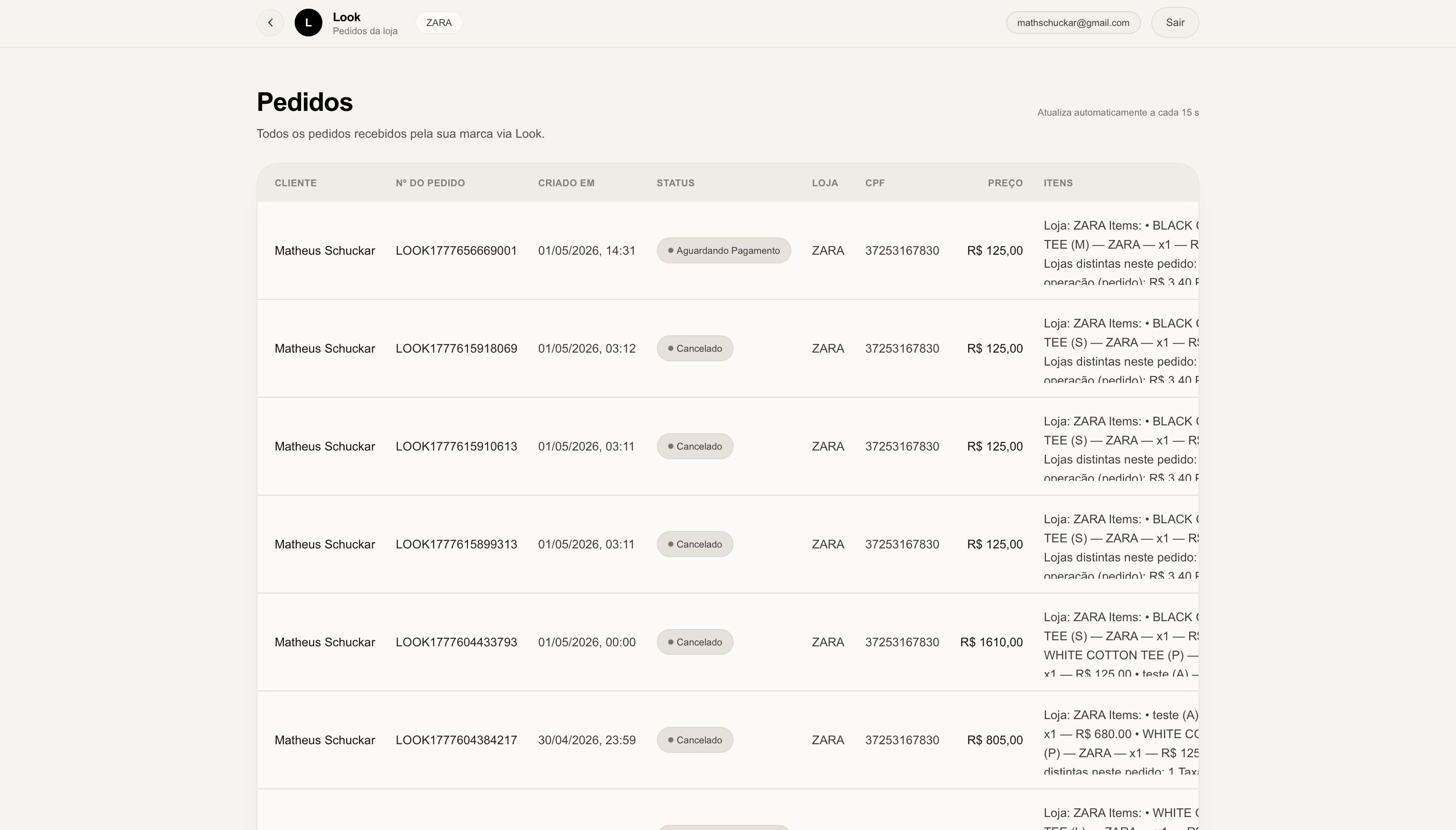Click the Nº DO PEDIDO column header
Screen dimensions: 1456x830
pyautogui.click(x=430, y=183)
